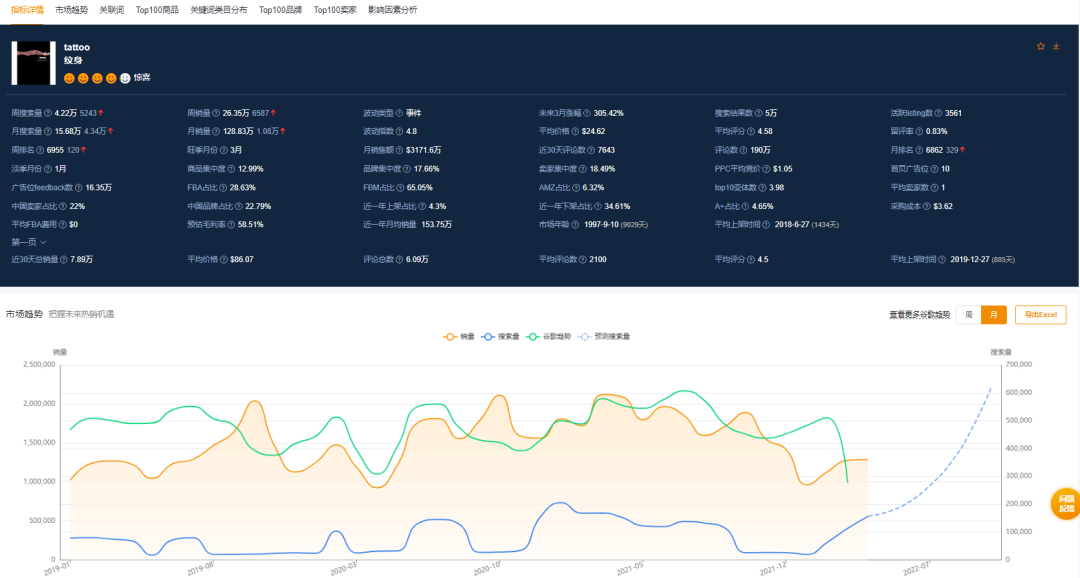Toggle the 预测搜索量 legend series
Viewport: 1080px width, 578px height.
(604, 337)
